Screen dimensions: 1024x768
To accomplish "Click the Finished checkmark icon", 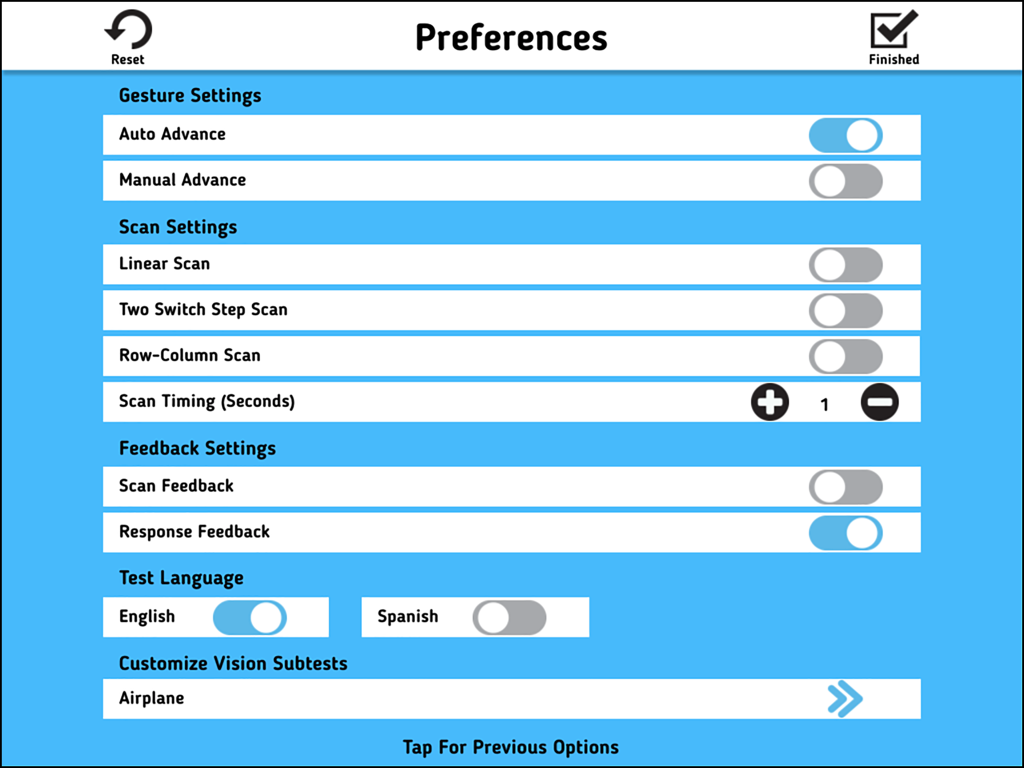I will (x=893, y=28).
